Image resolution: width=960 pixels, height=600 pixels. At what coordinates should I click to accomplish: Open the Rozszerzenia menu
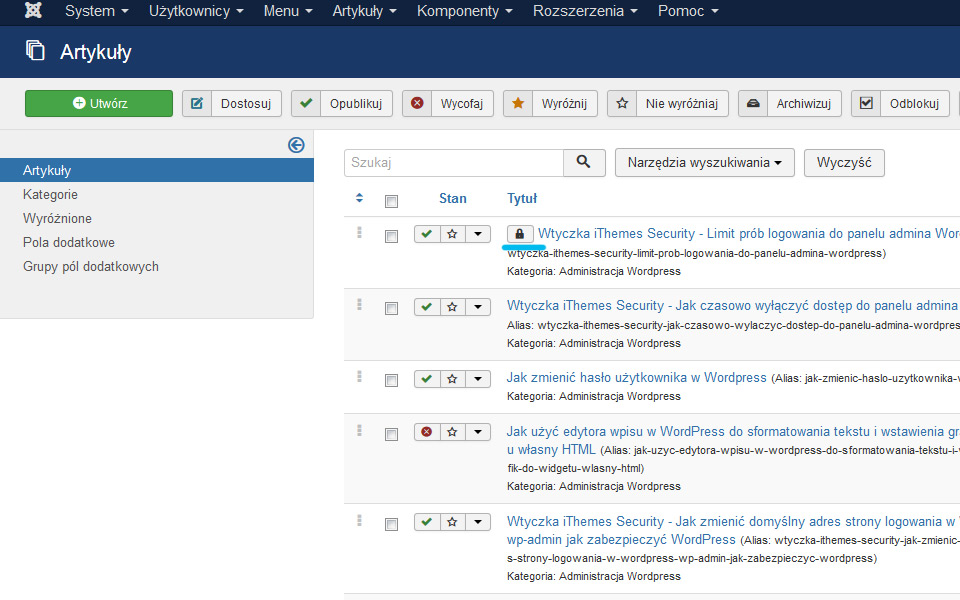(x=585, y=11)
